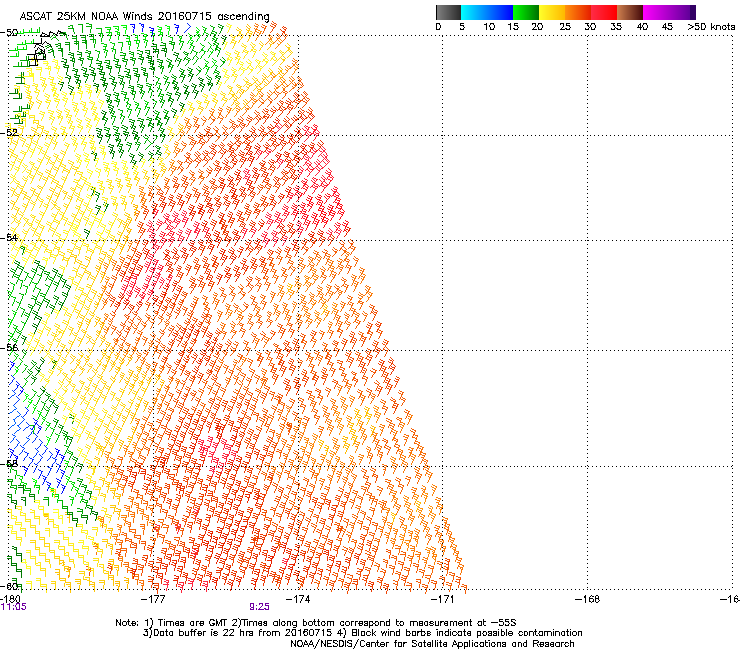Click the orange 25-30 knots legend swatch
The width and height of the screenshot is (740, 650).
click(578, 12)
